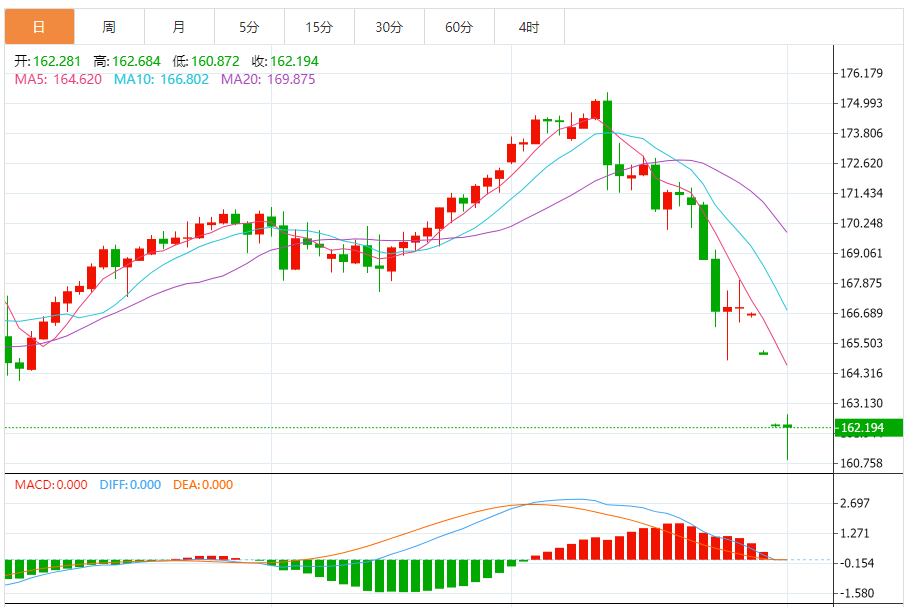Image resolution: width=908 pixels, height=607 pixels.
Task: Select the MA20 moving average label
Action: [x=267, y=79]
